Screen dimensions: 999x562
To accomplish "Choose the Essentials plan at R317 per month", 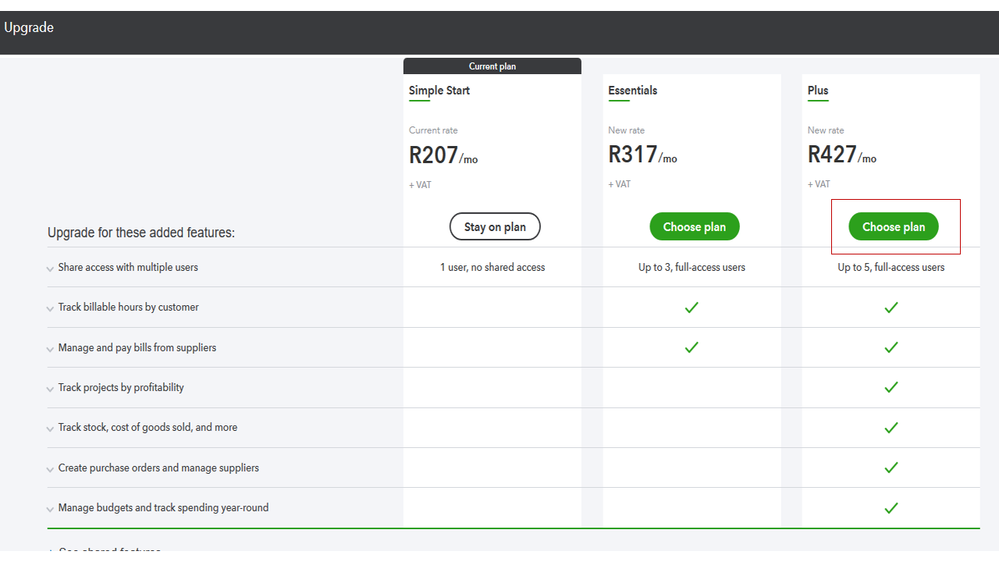I will click(694, 227).
